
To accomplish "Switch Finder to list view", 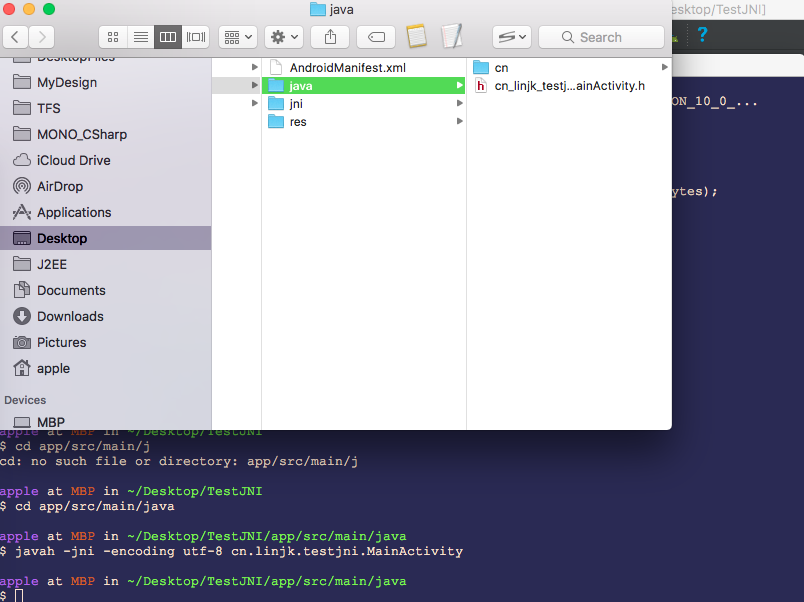I will click(x=140, y=37).
